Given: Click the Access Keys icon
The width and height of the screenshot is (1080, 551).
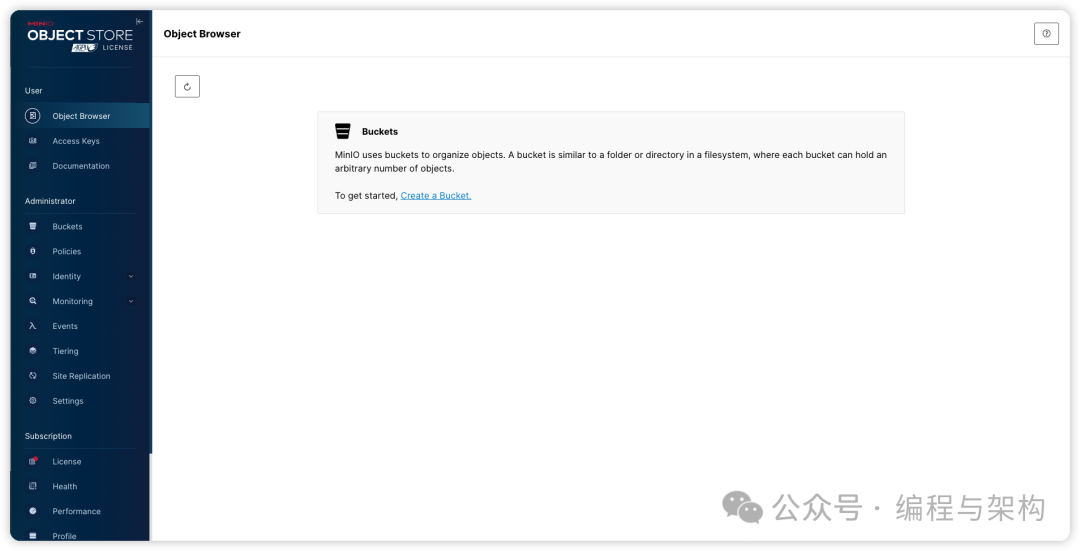Looking at the screenshot, I should (x=33, y=141).
